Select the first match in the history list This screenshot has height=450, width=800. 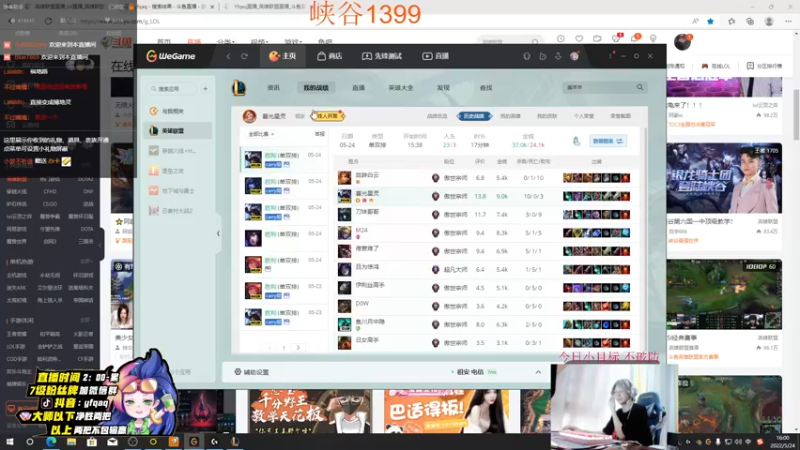[284, 159]
